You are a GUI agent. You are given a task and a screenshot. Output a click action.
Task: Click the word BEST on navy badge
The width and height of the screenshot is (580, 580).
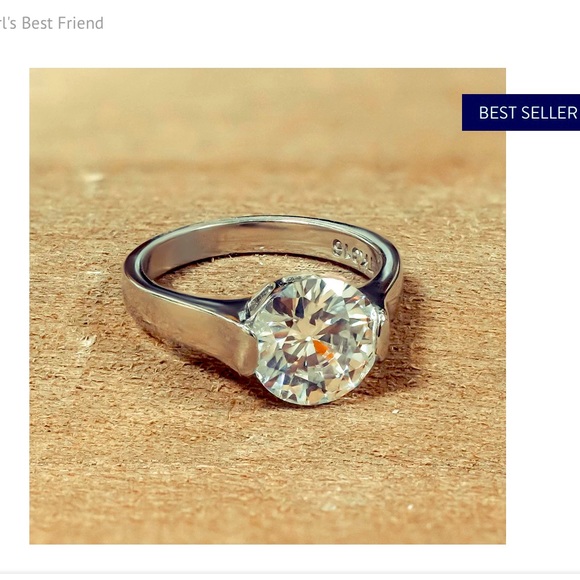(x=499, y=112)
